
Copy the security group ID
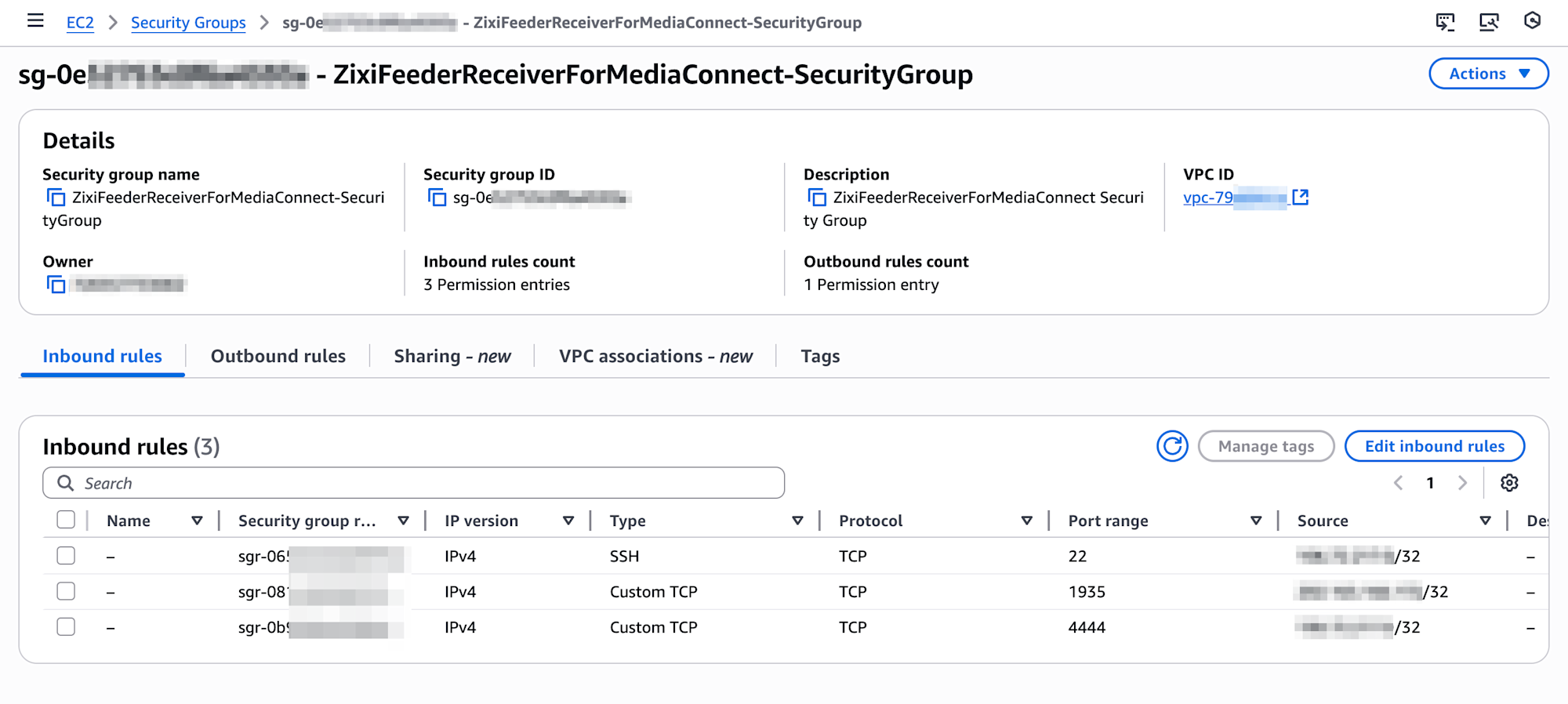(x=437, y=198)
